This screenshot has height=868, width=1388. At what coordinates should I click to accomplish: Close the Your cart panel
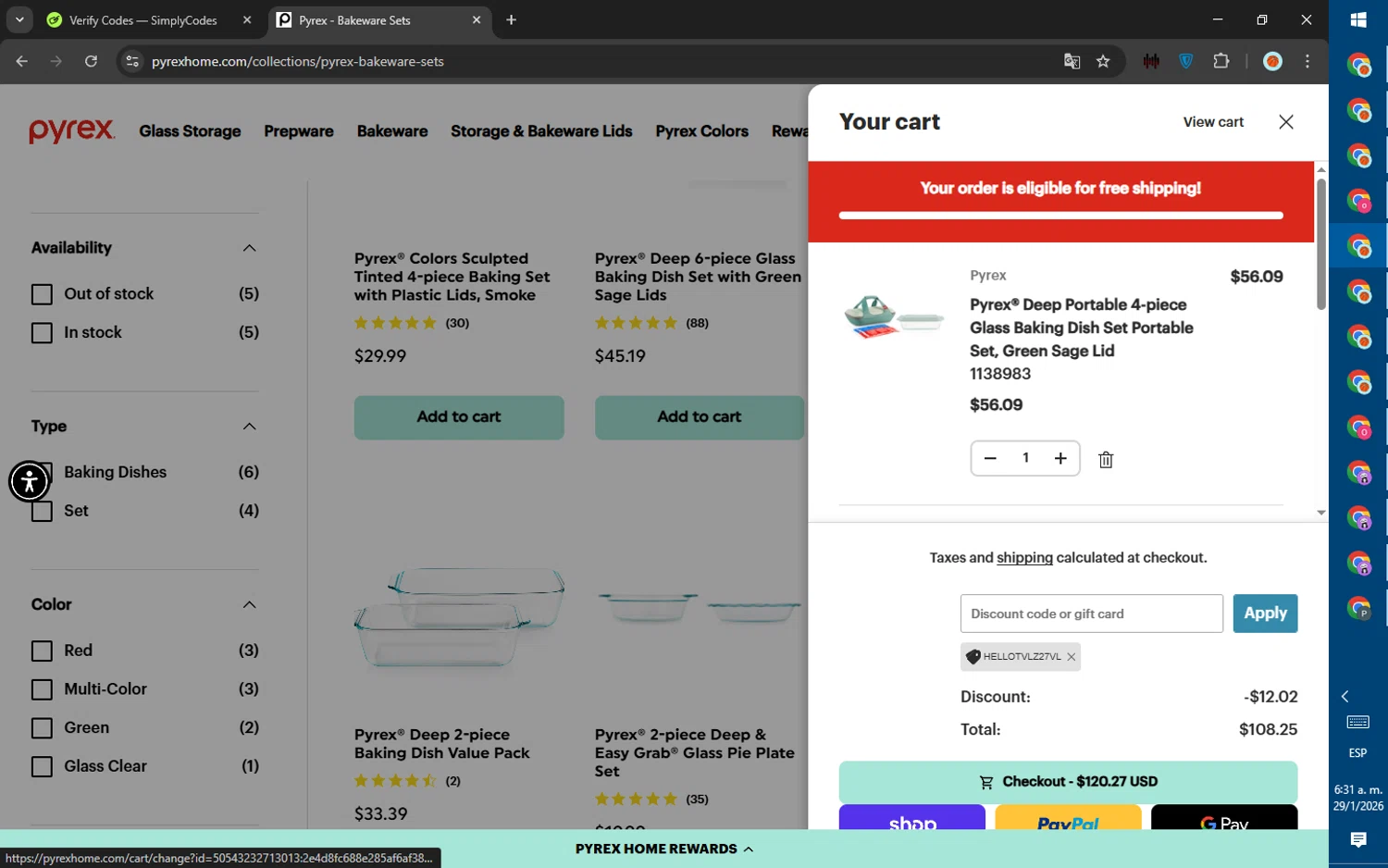[x=1286, y=122]
